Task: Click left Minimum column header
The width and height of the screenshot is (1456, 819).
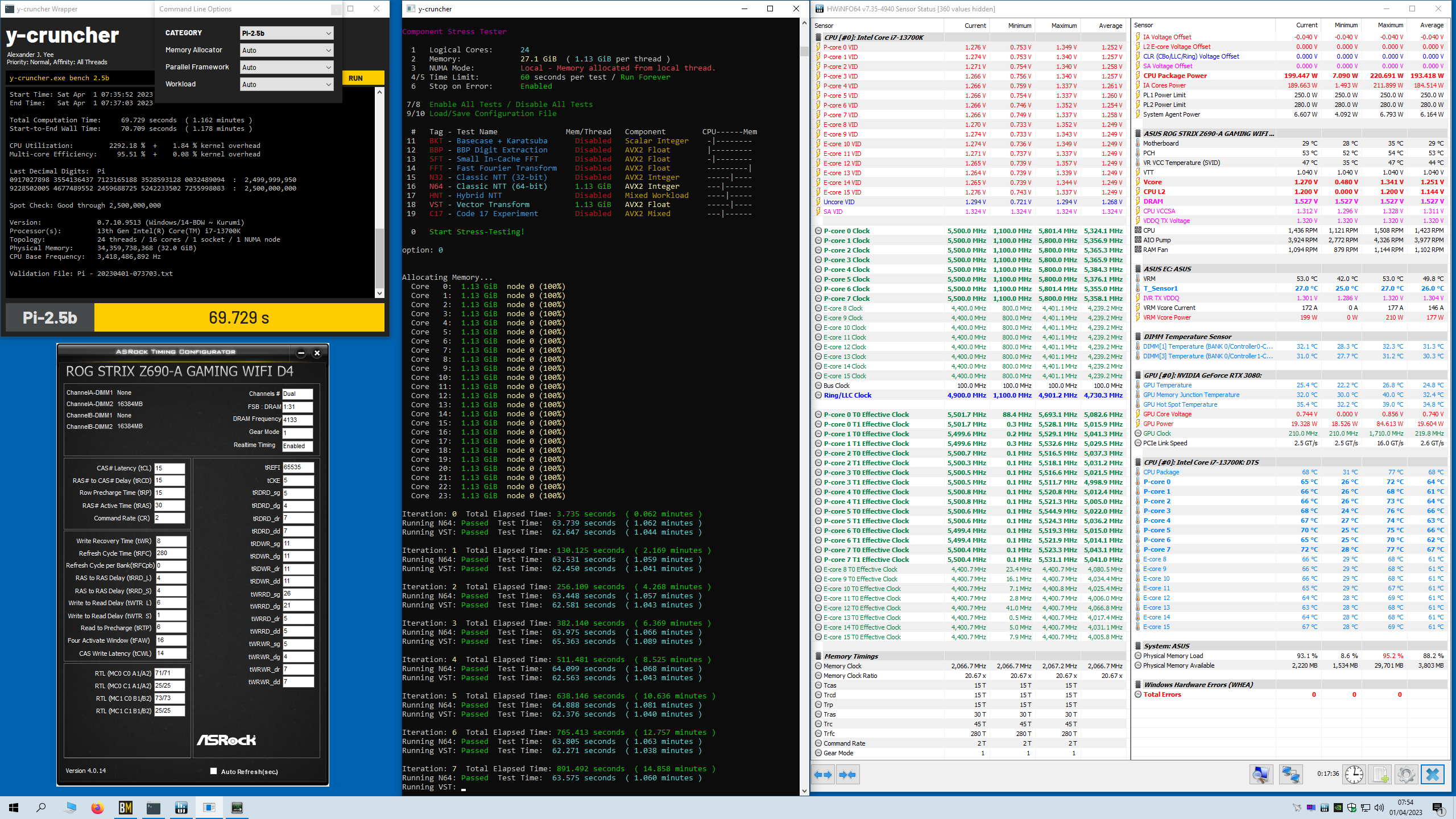Action: tap(1011, 26)
